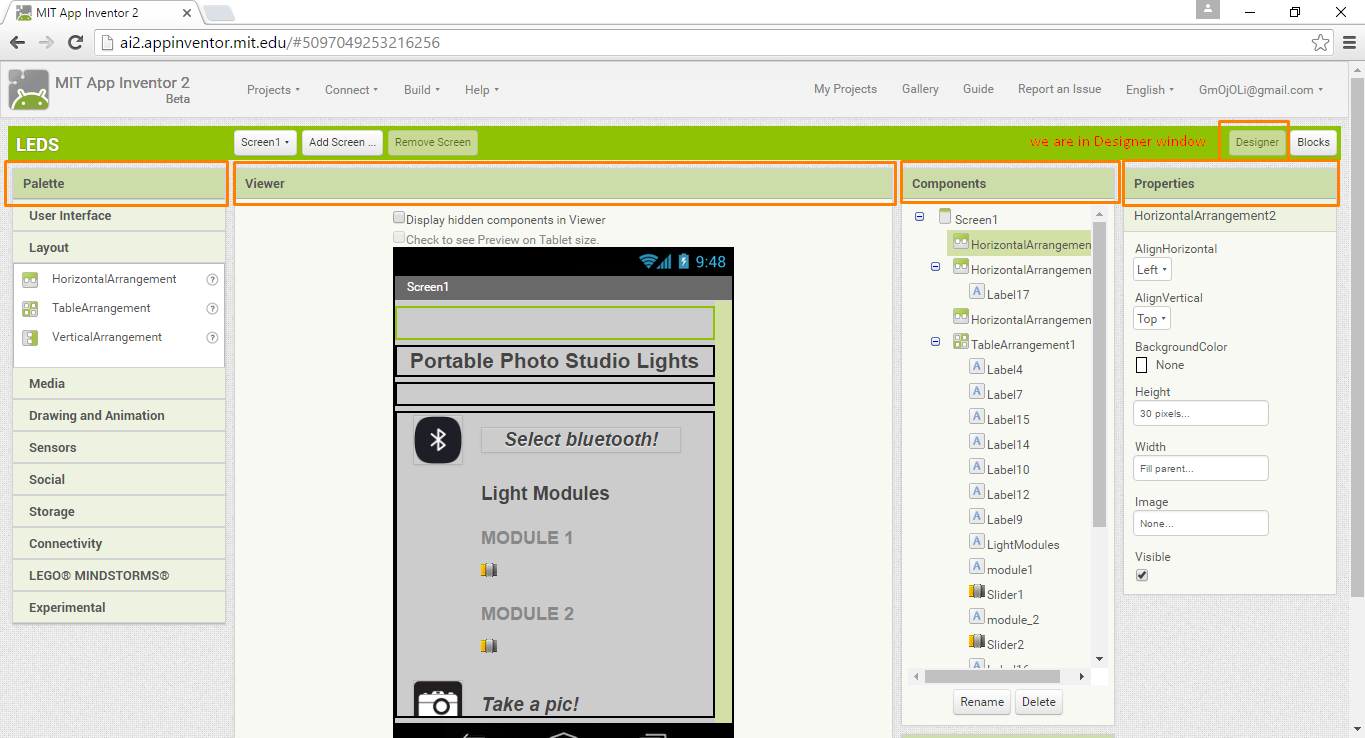
Task: Collapse HorizontalArrangement containing Label17
Action: pyautogui.click(x=935, y=267)
